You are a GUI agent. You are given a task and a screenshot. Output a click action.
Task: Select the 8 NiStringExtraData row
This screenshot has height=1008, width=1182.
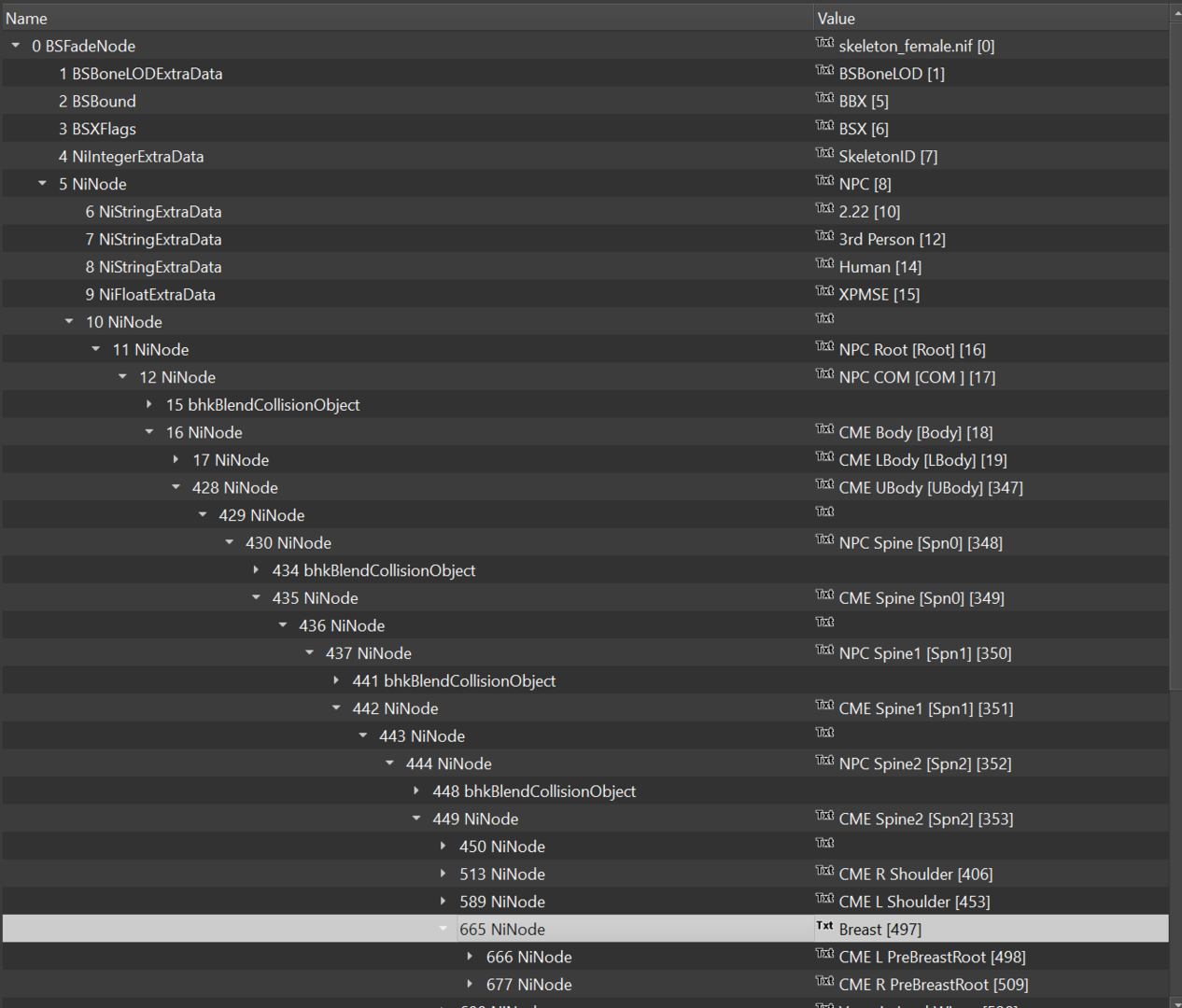[x=585, y=267]
